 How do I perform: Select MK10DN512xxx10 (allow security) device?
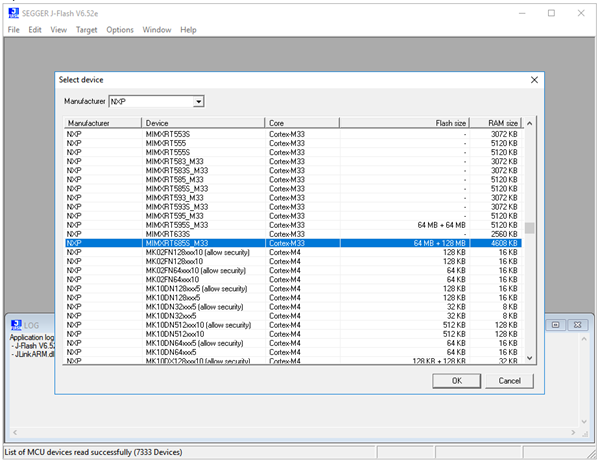[293, 325]
